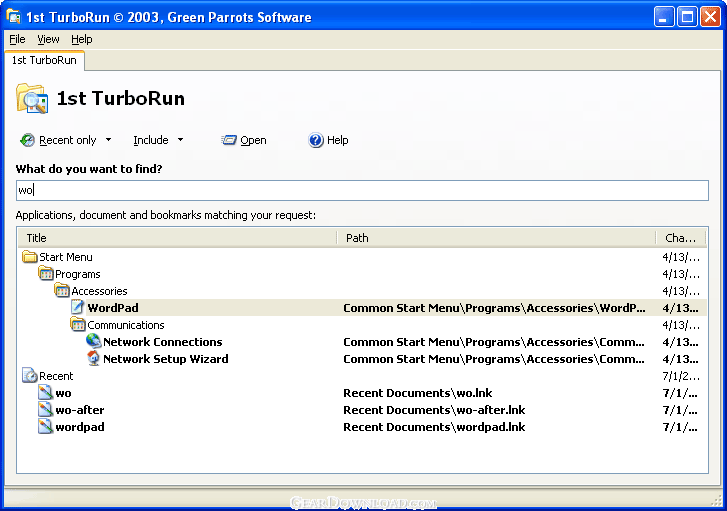Click the WordPad notepad icon
Image resolution: width=727 pixels, height=511 pixels.
(78, 307)
